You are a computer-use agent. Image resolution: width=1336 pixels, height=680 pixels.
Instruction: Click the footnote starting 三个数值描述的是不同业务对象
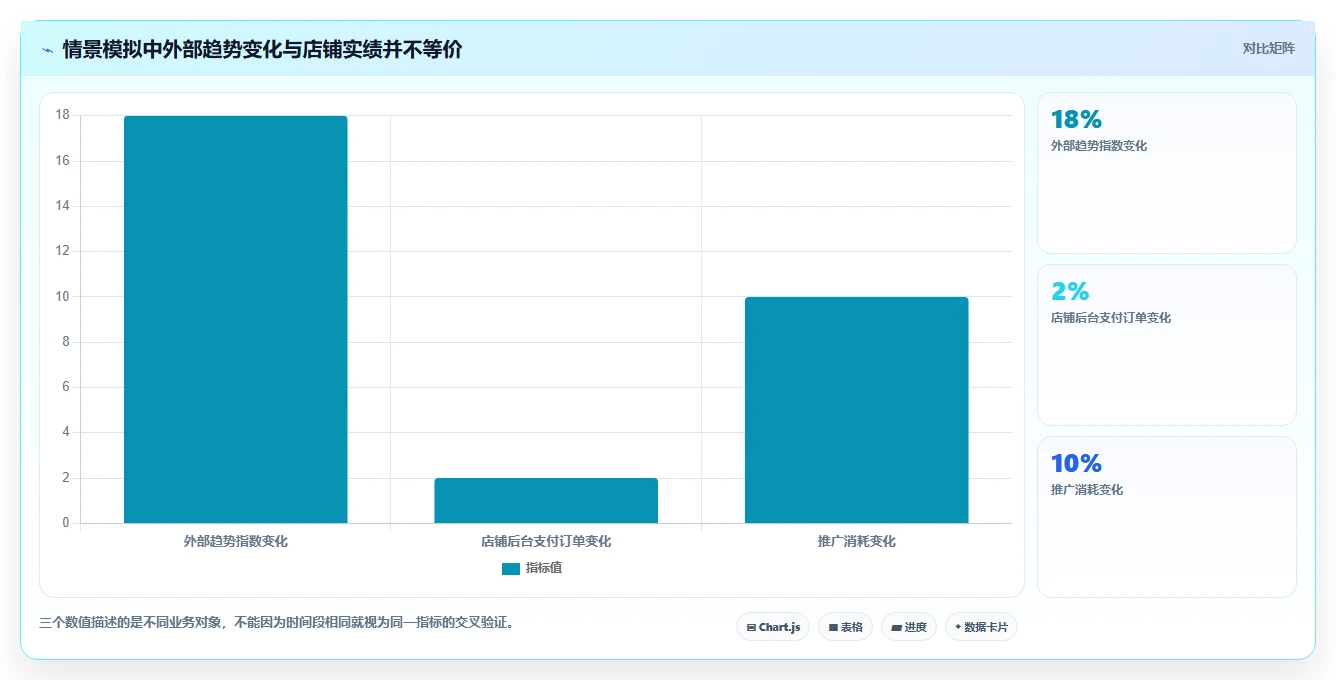[276, 622]
